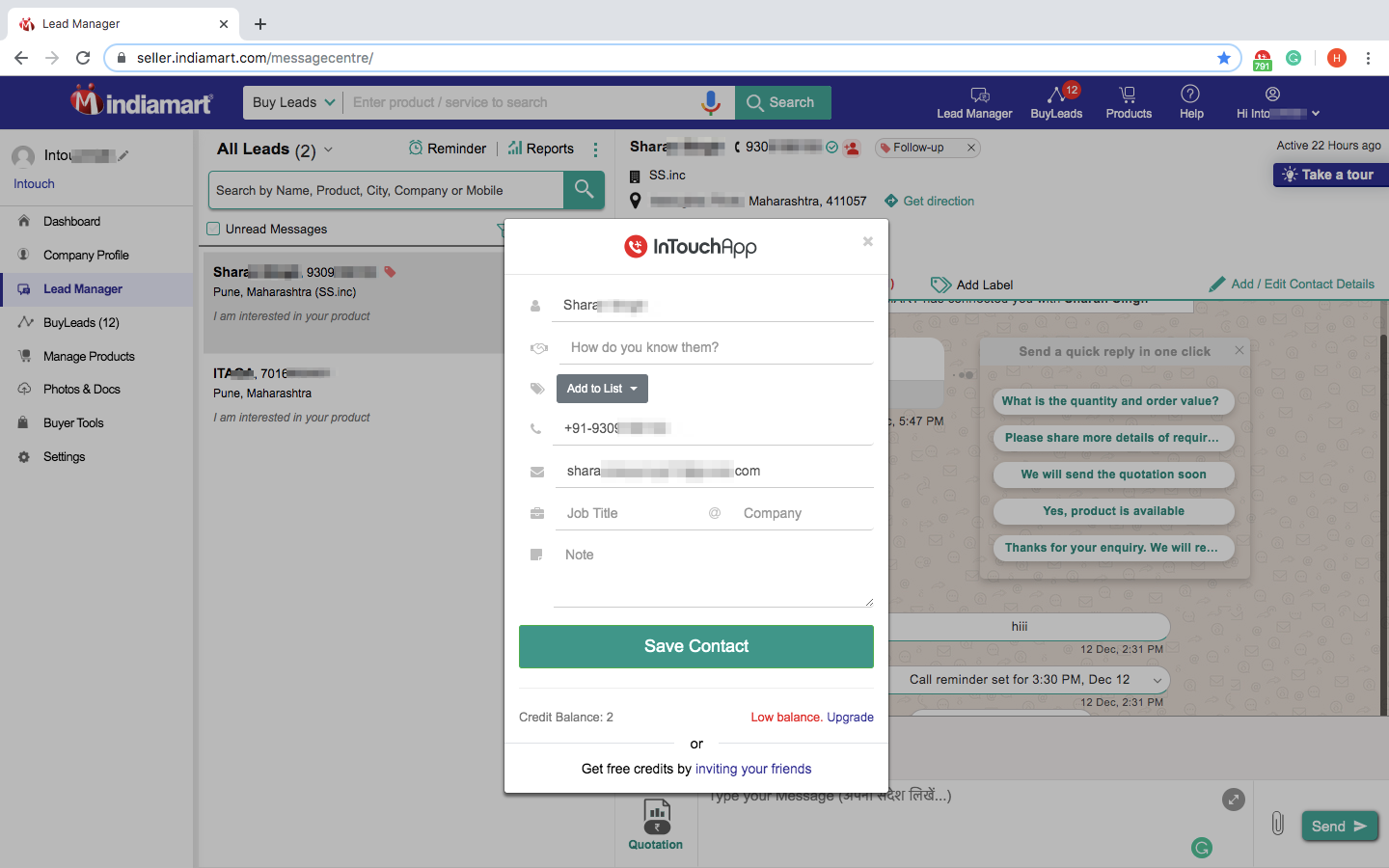Open a new browser tab

(x=260, y=24)
